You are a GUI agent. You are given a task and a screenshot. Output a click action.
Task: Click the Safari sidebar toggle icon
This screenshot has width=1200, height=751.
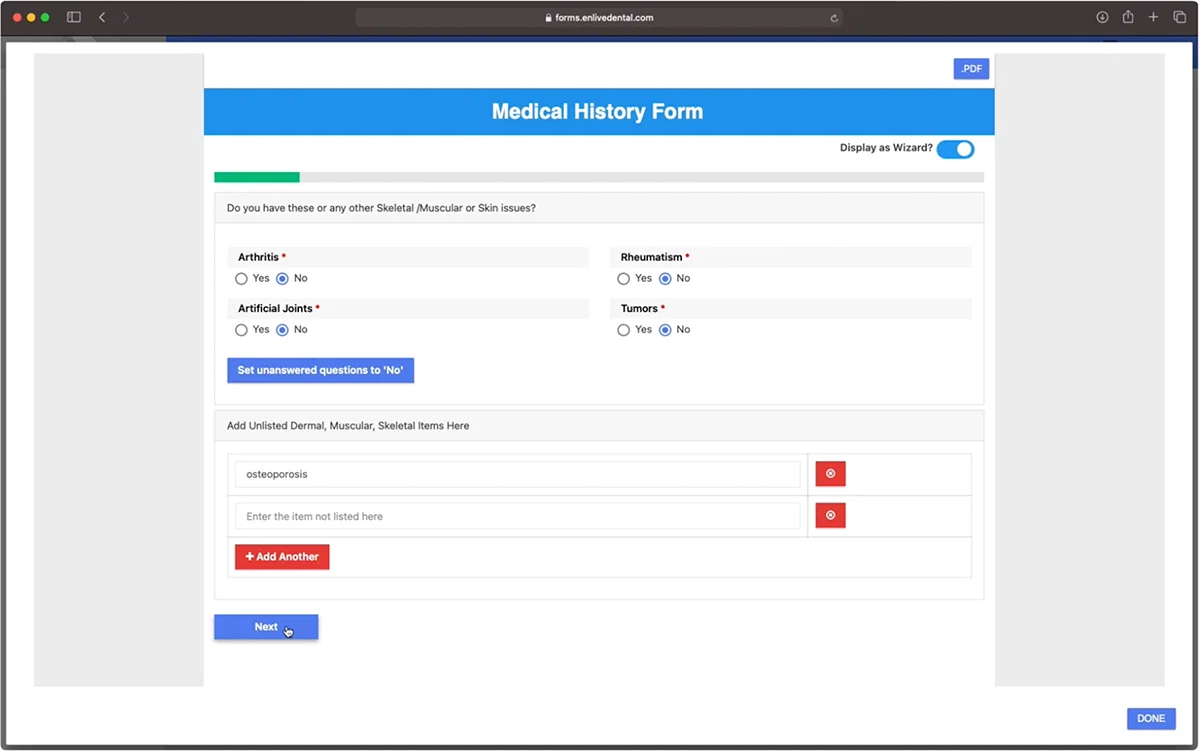tap(73, 18)
